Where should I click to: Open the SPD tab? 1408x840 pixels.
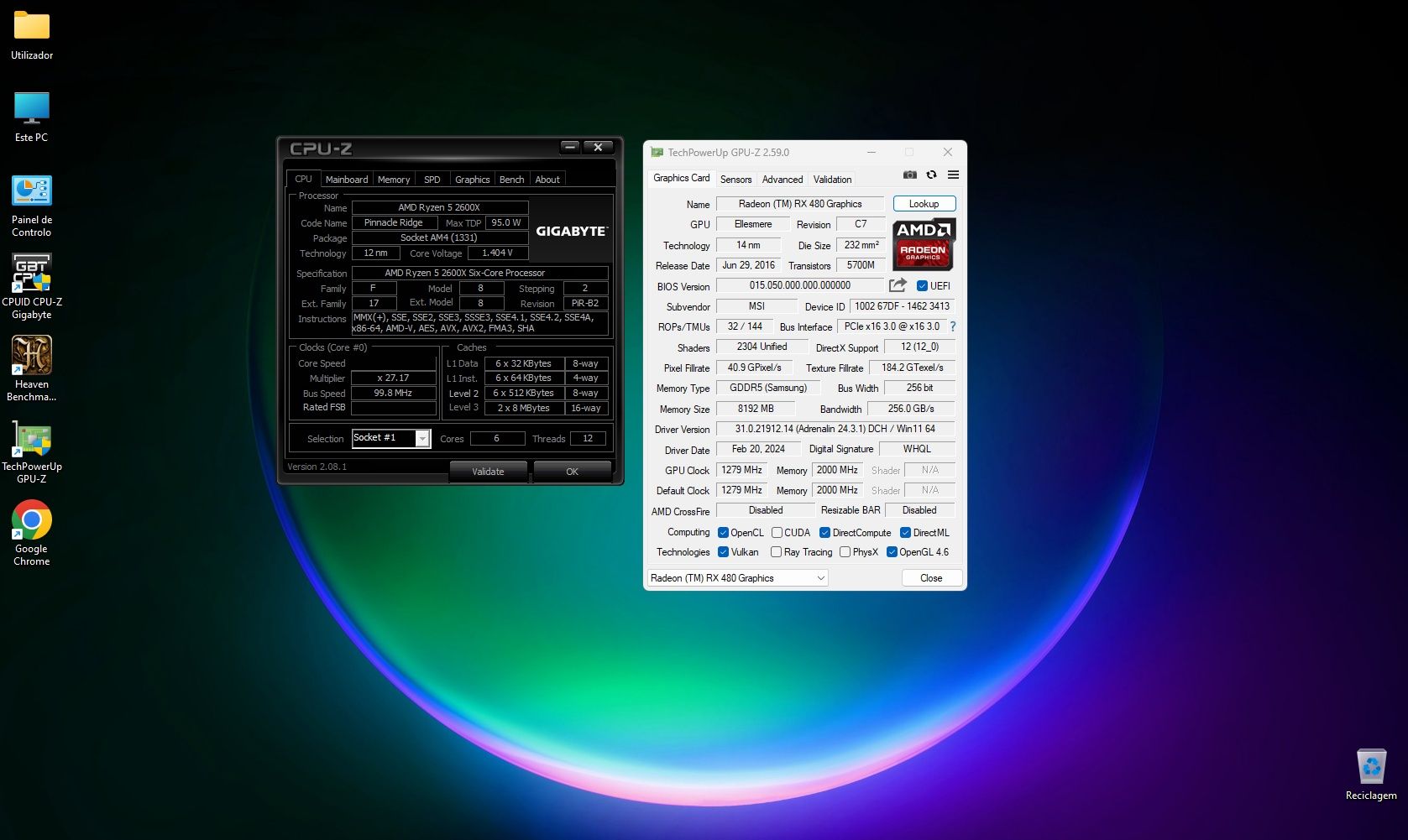432,179
